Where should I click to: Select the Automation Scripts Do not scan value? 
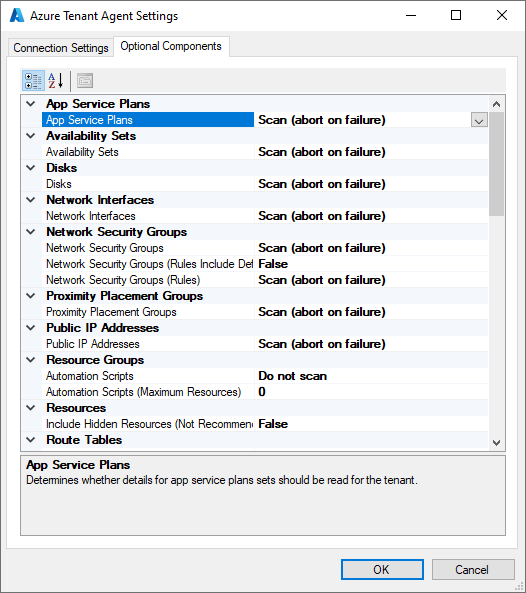coord(371,376)
